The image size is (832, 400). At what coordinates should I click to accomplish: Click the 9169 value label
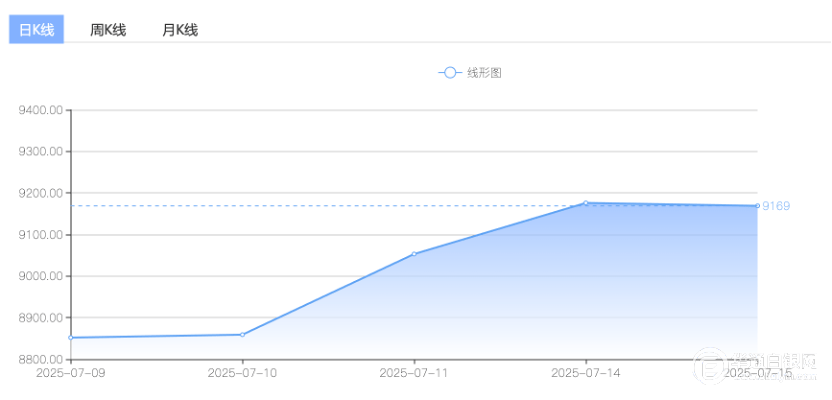[776, 206]
